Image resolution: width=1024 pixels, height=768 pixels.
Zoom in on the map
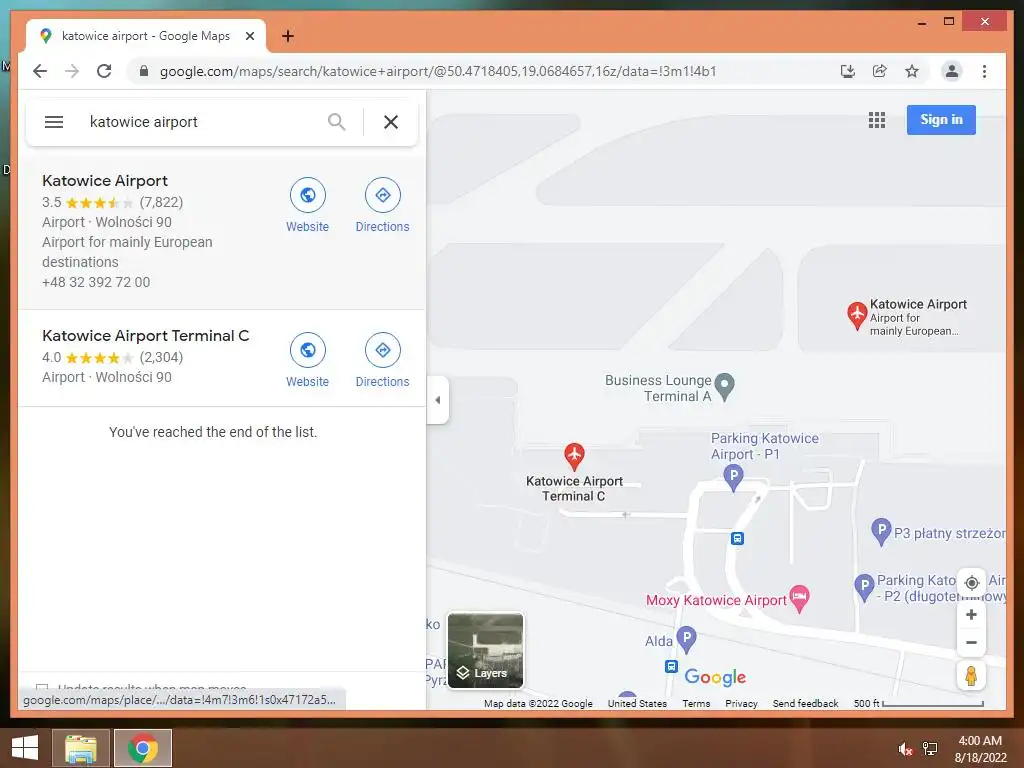point(971,615)
